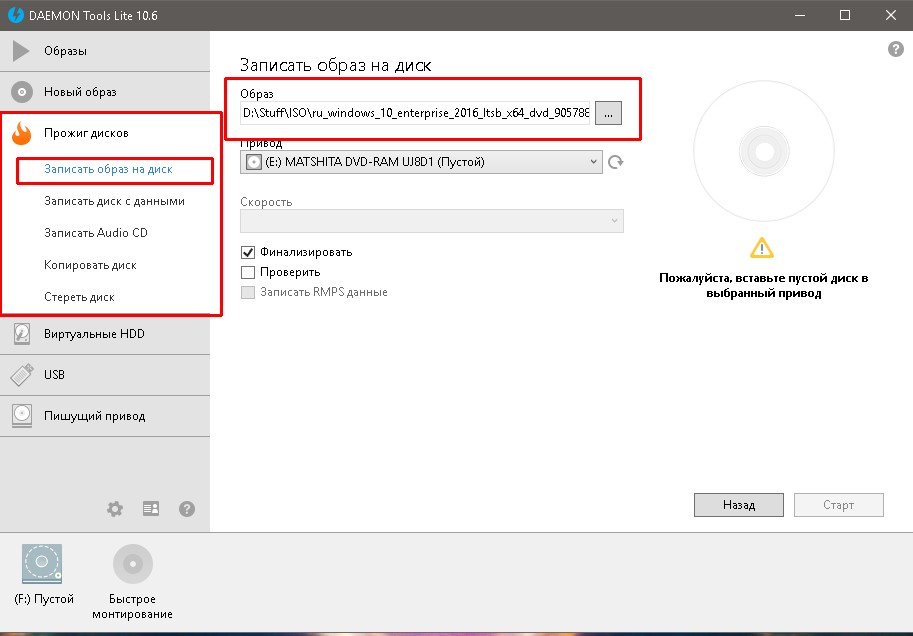Click the DAEMON Tools lightning logo

tap(16, 15)
